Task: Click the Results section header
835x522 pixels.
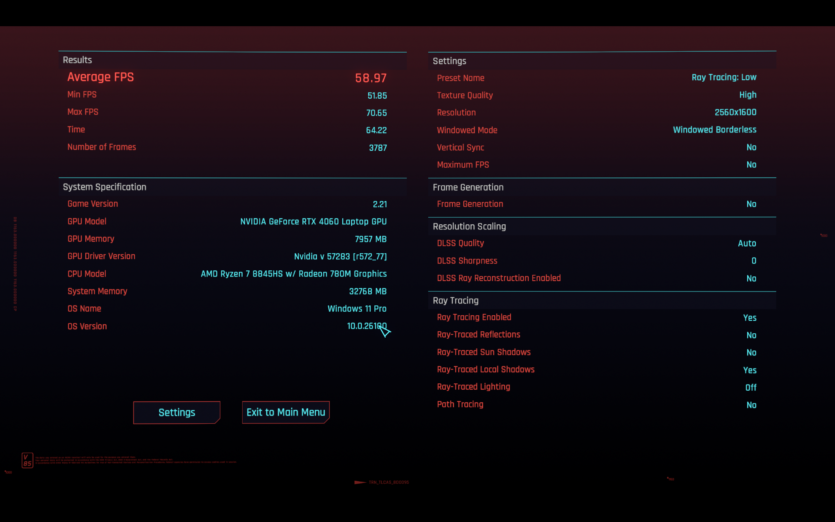Action: [x=77, y=60]
